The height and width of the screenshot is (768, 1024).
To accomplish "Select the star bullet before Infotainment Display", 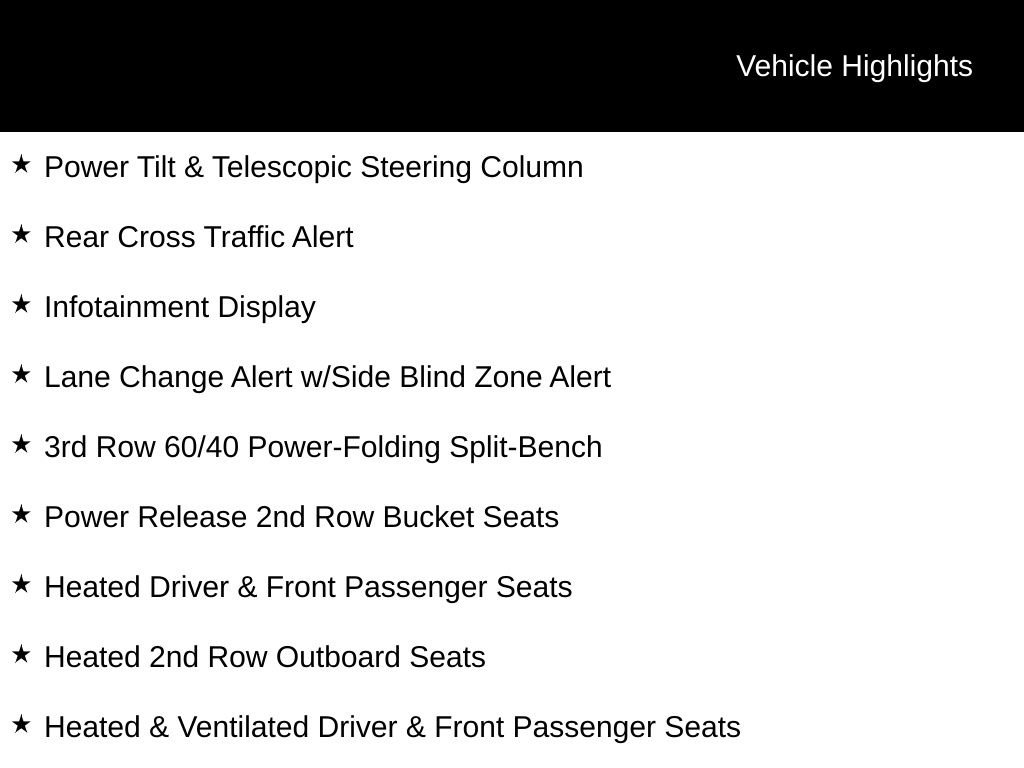I will [21, 304].
